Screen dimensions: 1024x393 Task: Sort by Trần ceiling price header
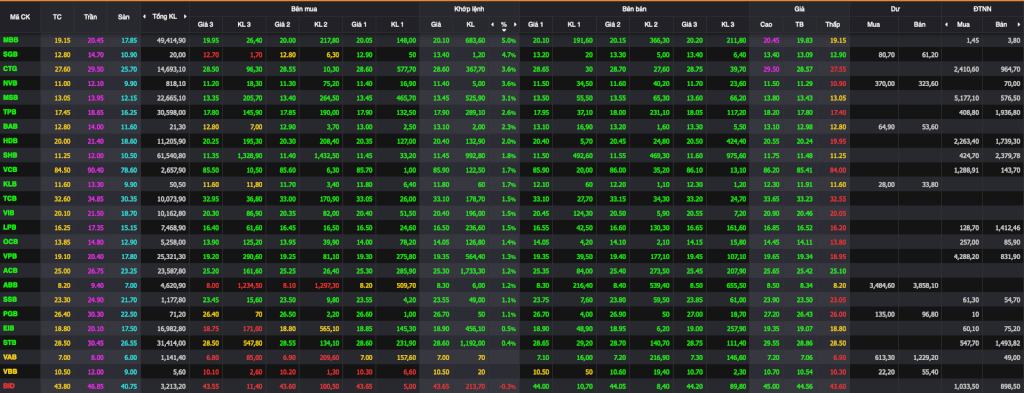pyautogui.click(x=90, y=16)
